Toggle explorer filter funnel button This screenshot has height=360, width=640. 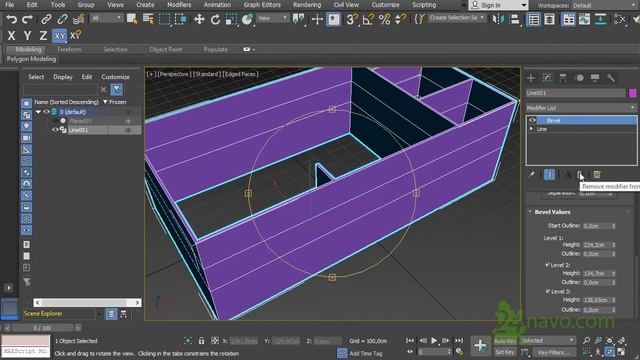(116, 89)
